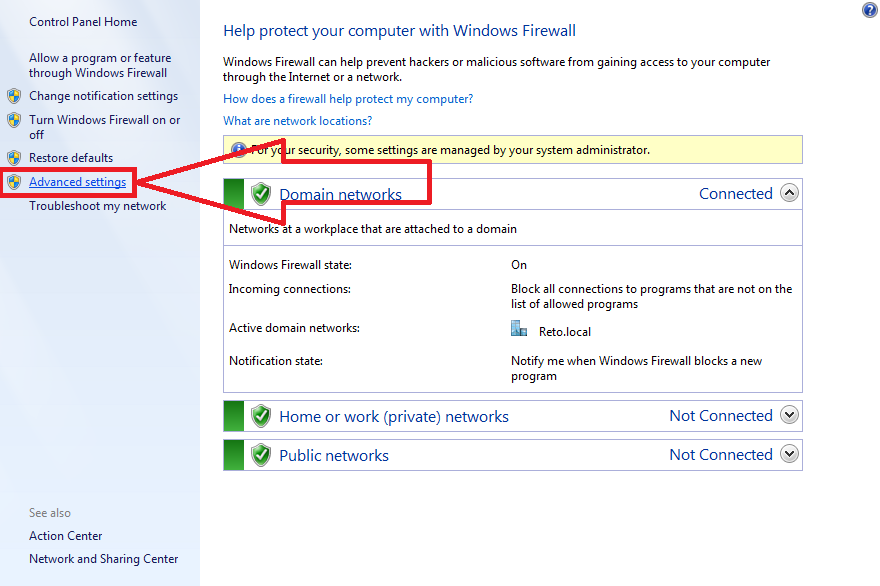The height and width of the screenshot is (586, 880).
Task: Click the help question mark icon
Action: click(x=869, y=10)
